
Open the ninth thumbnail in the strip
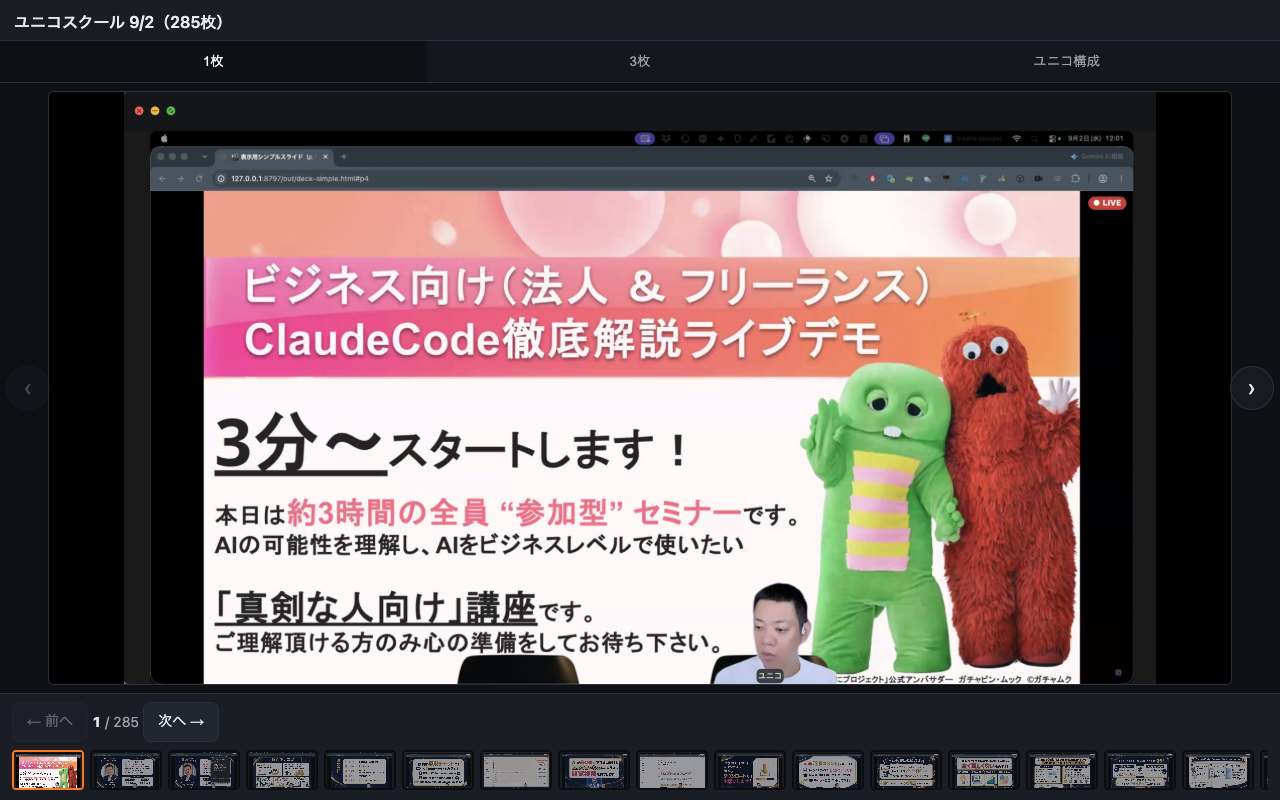[672, 770]
